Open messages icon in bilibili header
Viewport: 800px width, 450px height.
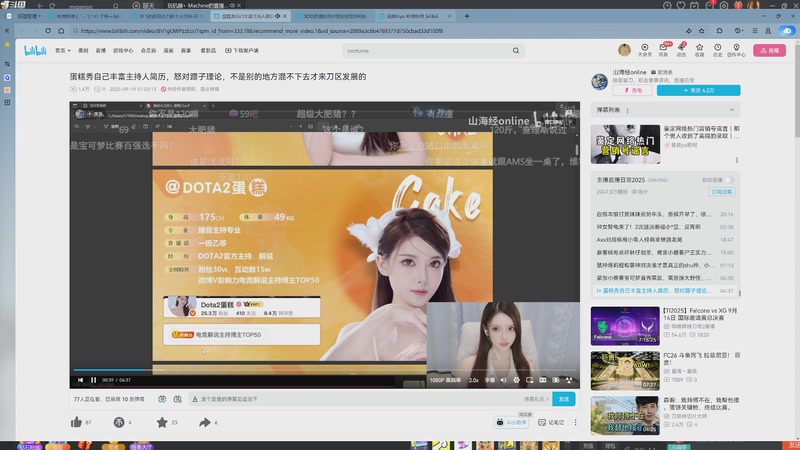pos(663,50)
